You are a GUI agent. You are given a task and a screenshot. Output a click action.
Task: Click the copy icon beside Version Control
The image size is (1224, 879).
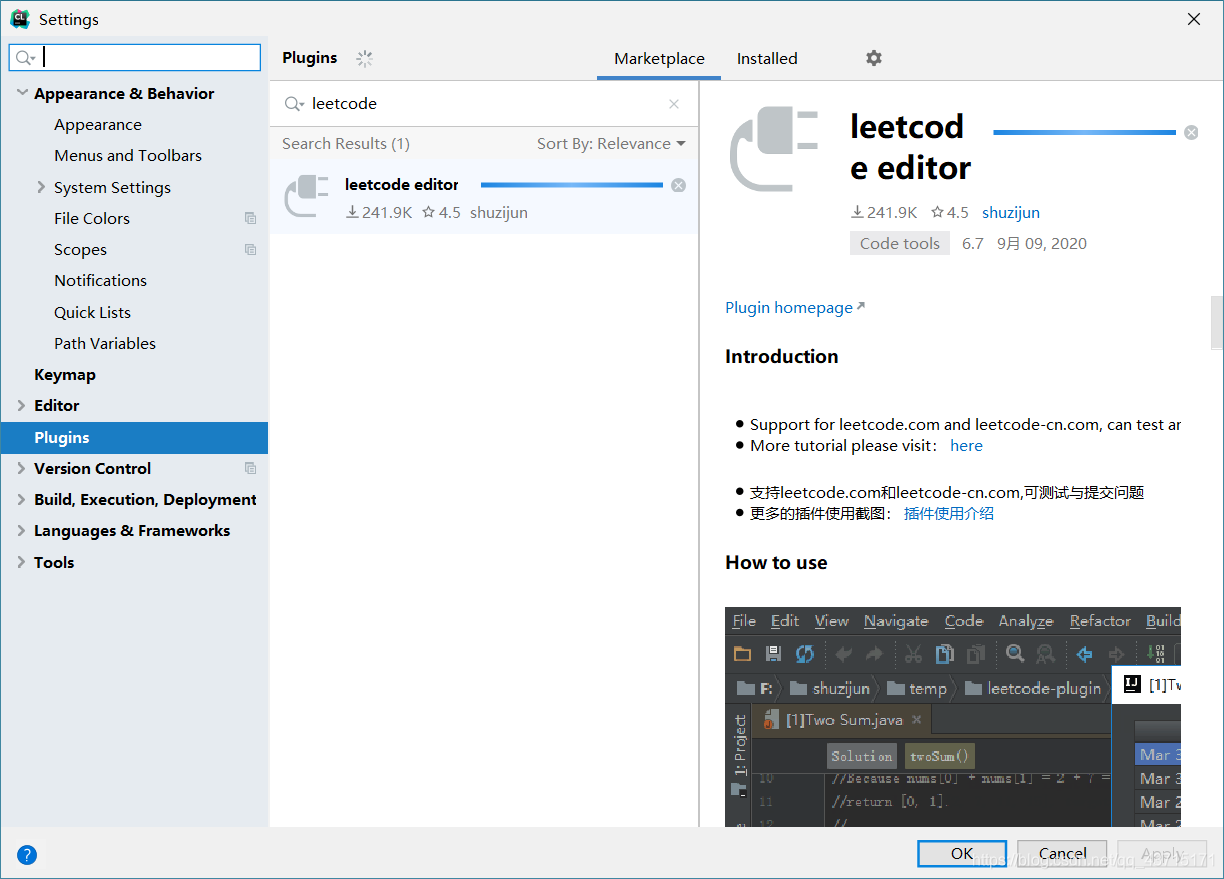(250, 468)
